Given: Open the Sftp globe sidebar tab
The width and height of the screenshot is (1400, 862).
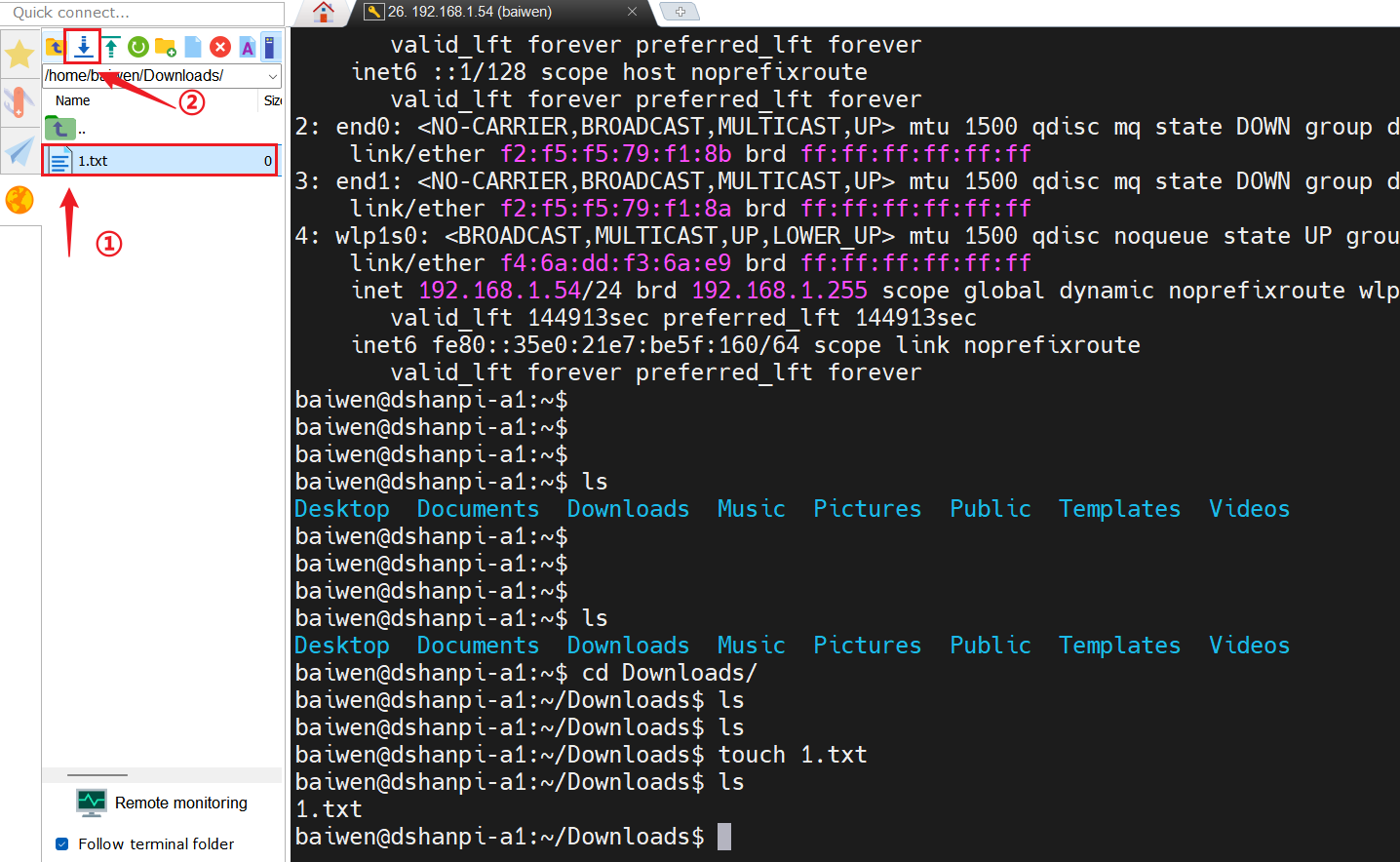Looking at the screenshot, I should pyautogui.click(x=19, y=200).
